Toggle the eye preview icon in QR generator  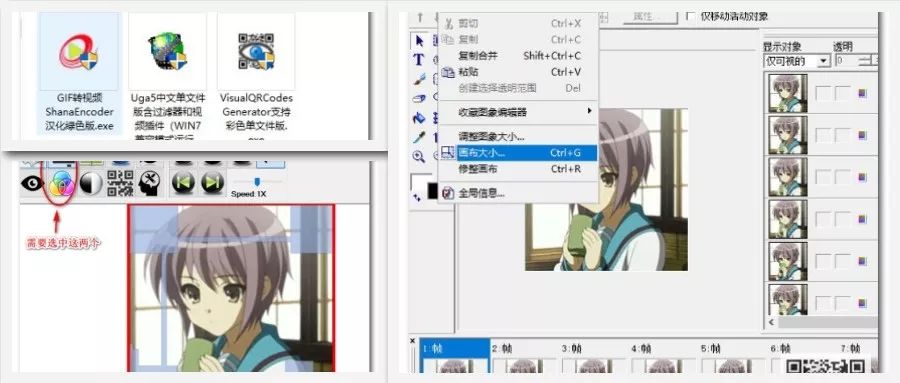32,183
